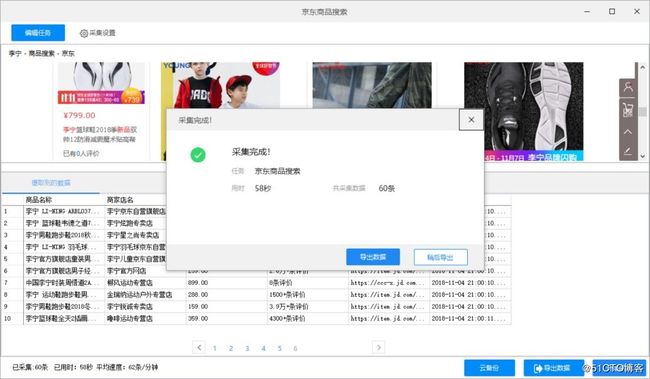Viewport: 650px width, 379px height.
Task: Click price cell 359.00
Action: [226, 319]
